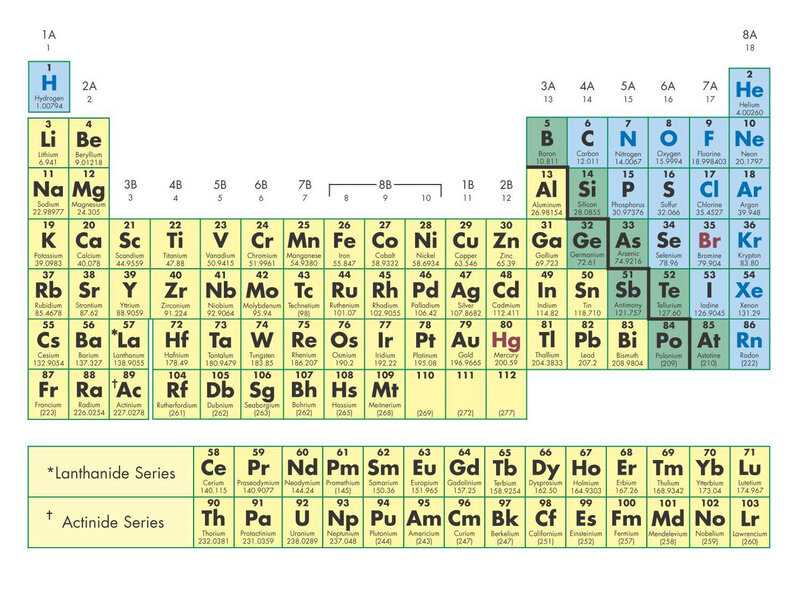Viewport: 800px width, 600px height.
Task: Click the '2B' group heading
Action: (x=506, y=184)
